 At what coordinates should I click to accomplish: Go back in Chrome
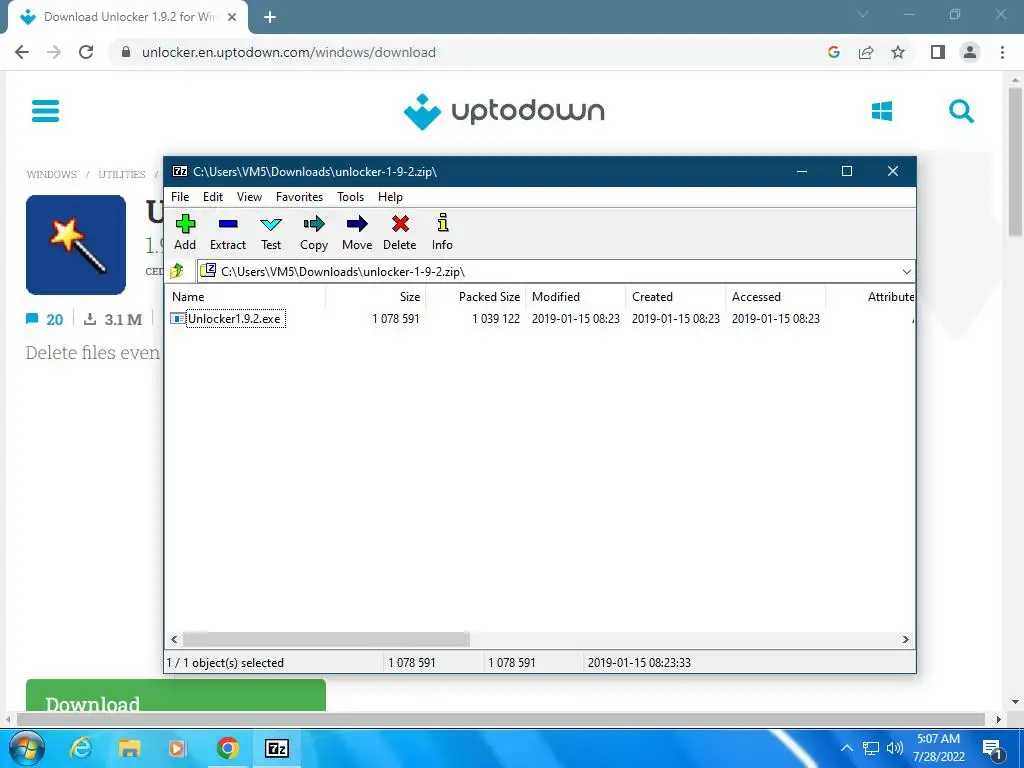22,52
